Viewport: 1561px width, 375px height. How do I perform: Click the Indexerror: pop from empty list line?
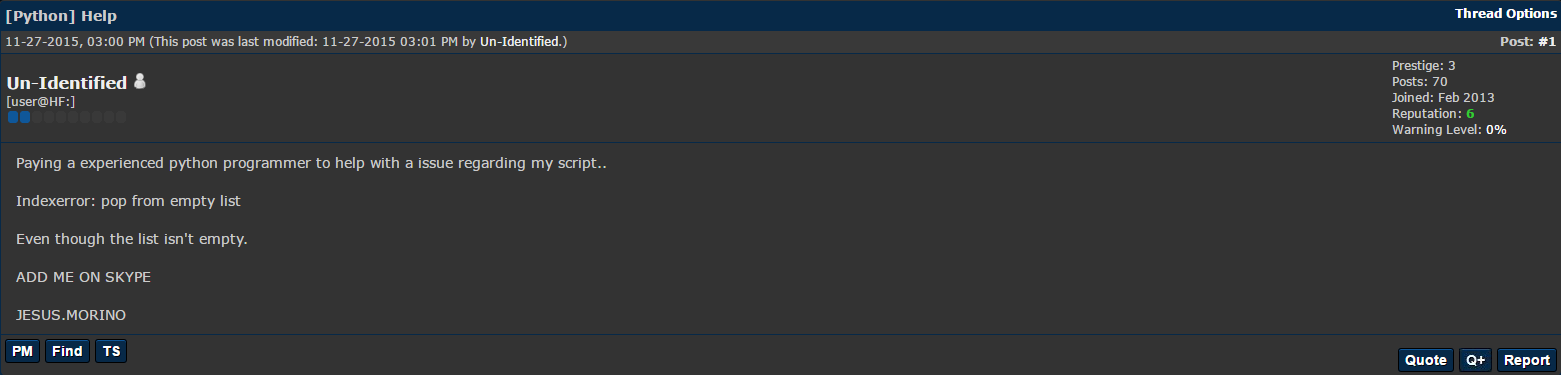coord(129,201)
